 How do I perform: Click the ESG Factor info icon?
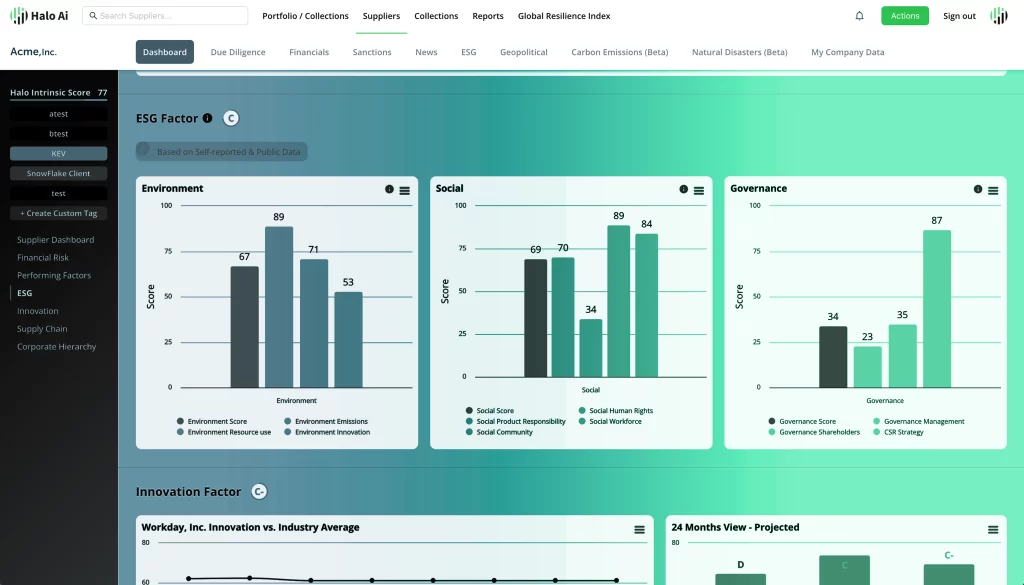click(208, 118)
